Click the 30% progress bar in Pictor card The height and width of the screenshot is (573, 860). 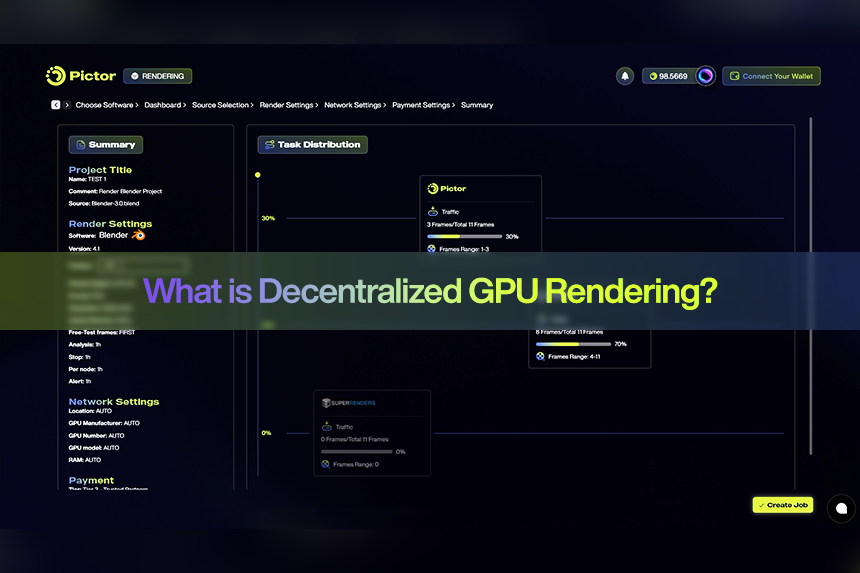pos(465,236)
